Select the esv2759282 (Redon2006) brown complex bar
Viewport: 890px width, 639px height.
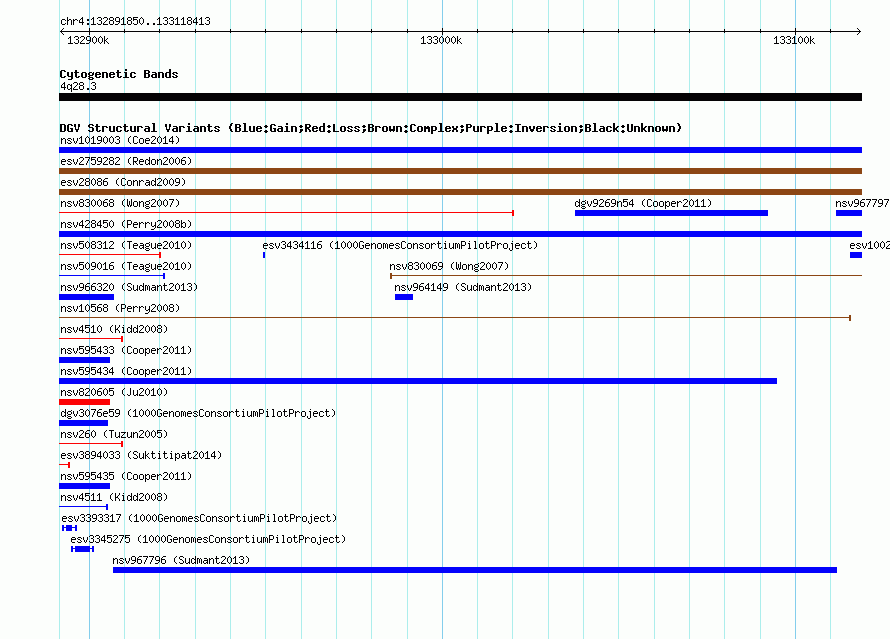(x=460, y=171)
